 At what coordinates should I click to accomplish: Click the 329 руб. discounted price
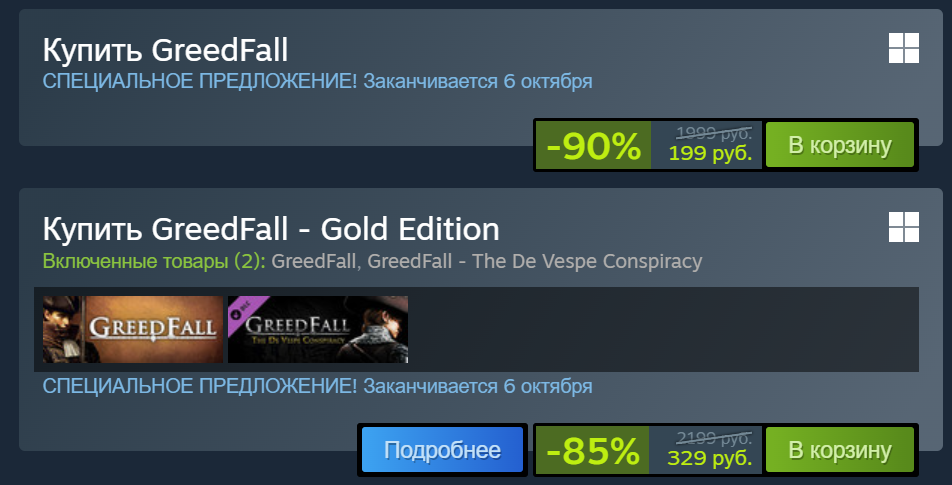tap(710, 457)
